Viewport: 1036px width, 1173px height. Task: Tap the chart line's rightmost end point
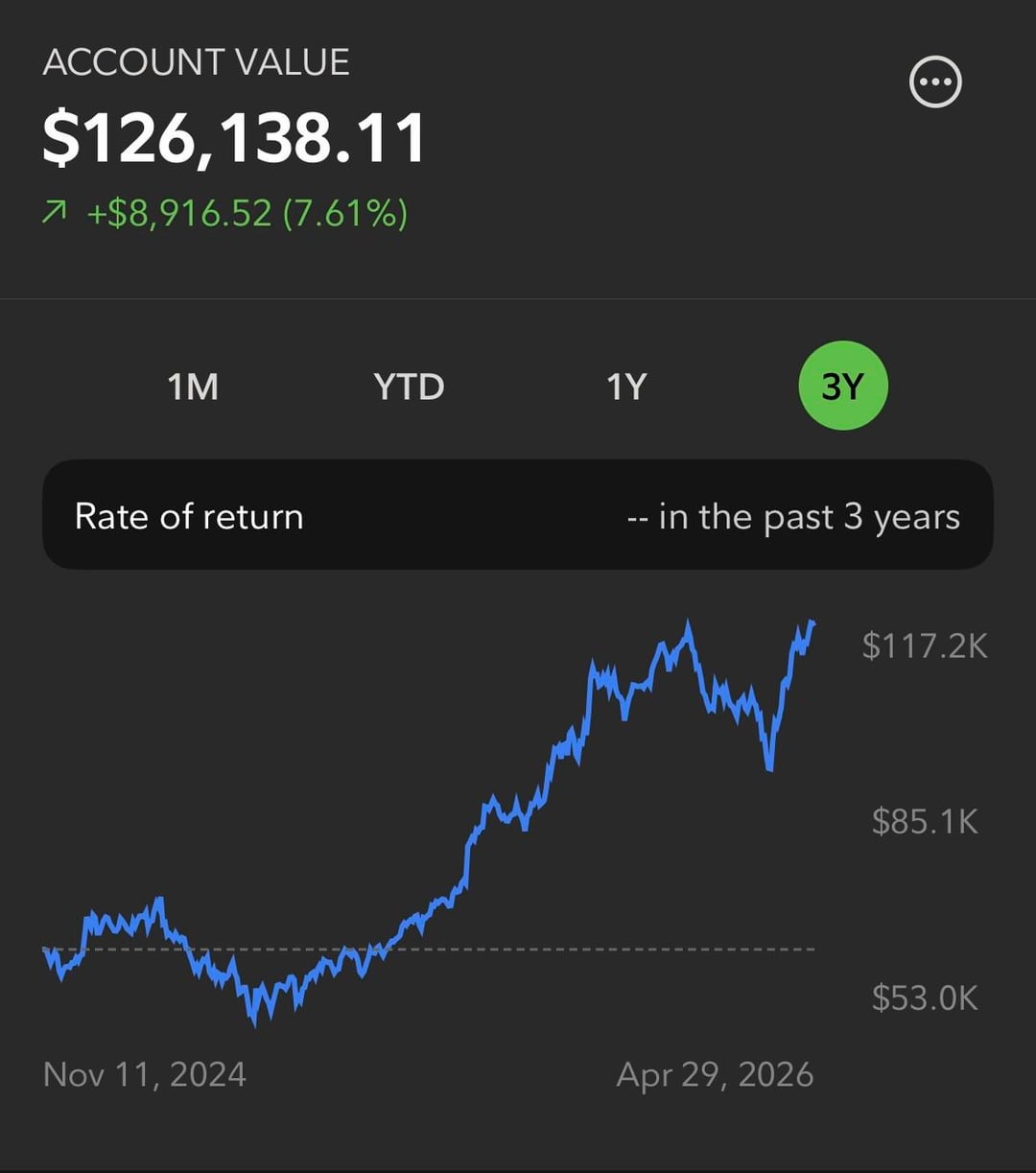tap(812, 623)
